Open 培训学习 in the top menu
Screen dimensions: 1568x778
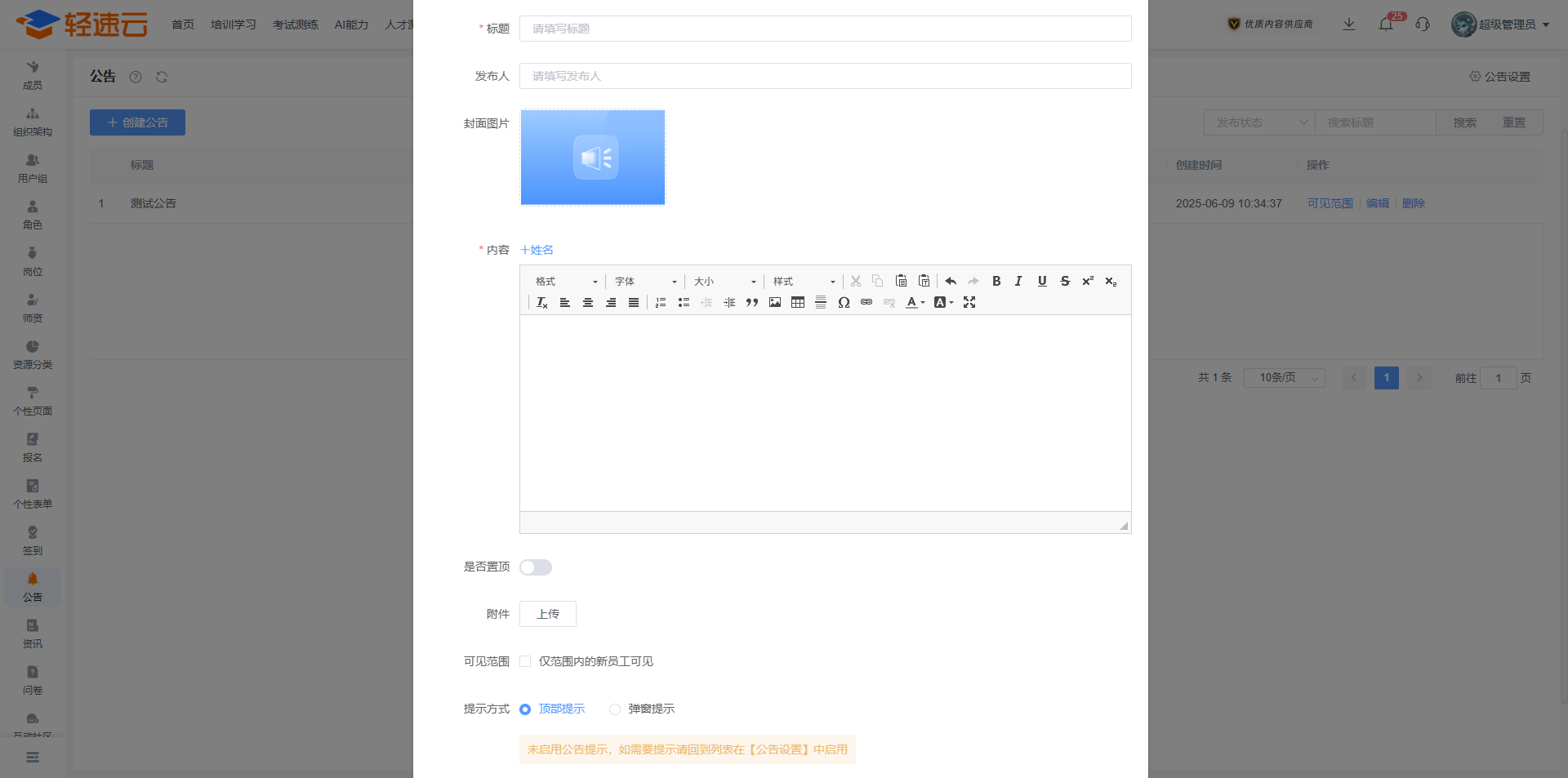click(234, 24)
